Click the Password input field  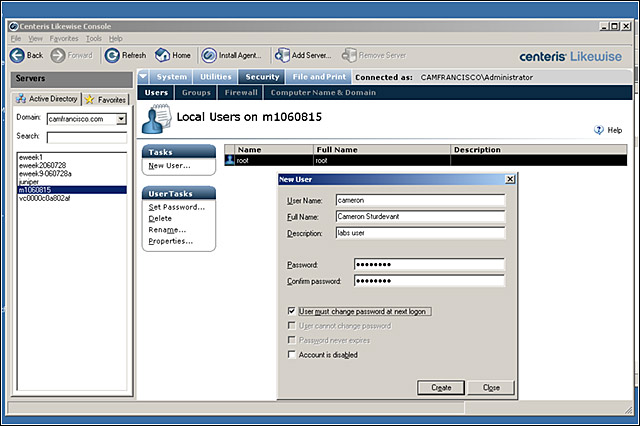click(x=429, y=264)
